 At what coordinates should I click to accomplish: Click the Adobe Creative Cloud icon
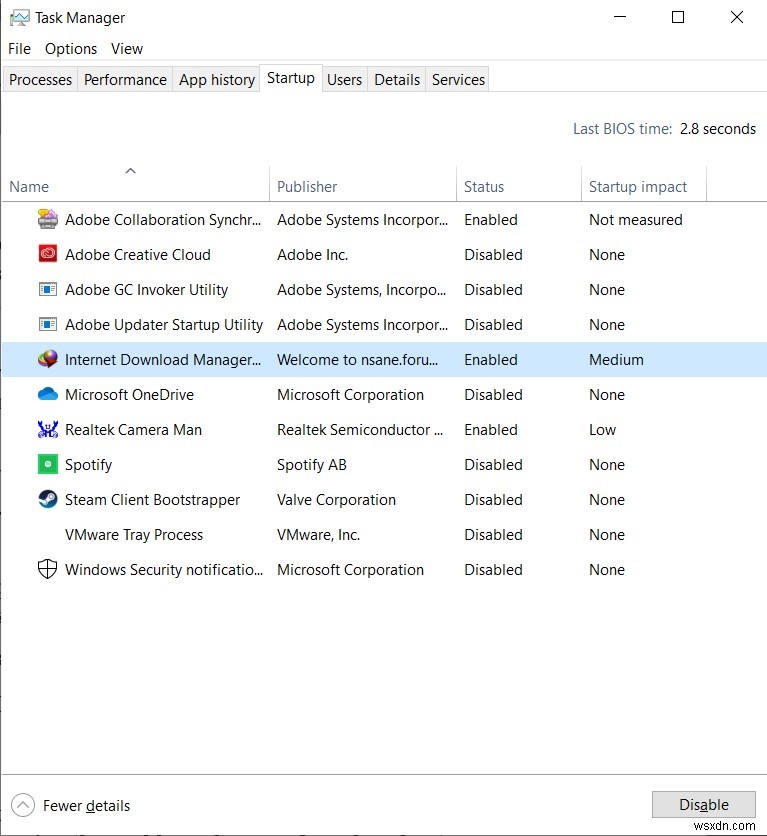(47, 254)
